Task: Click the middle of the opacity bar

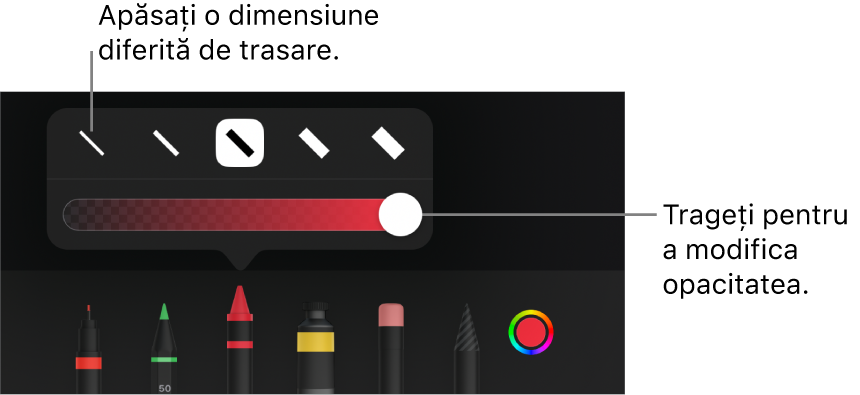Action: point(232,215)
